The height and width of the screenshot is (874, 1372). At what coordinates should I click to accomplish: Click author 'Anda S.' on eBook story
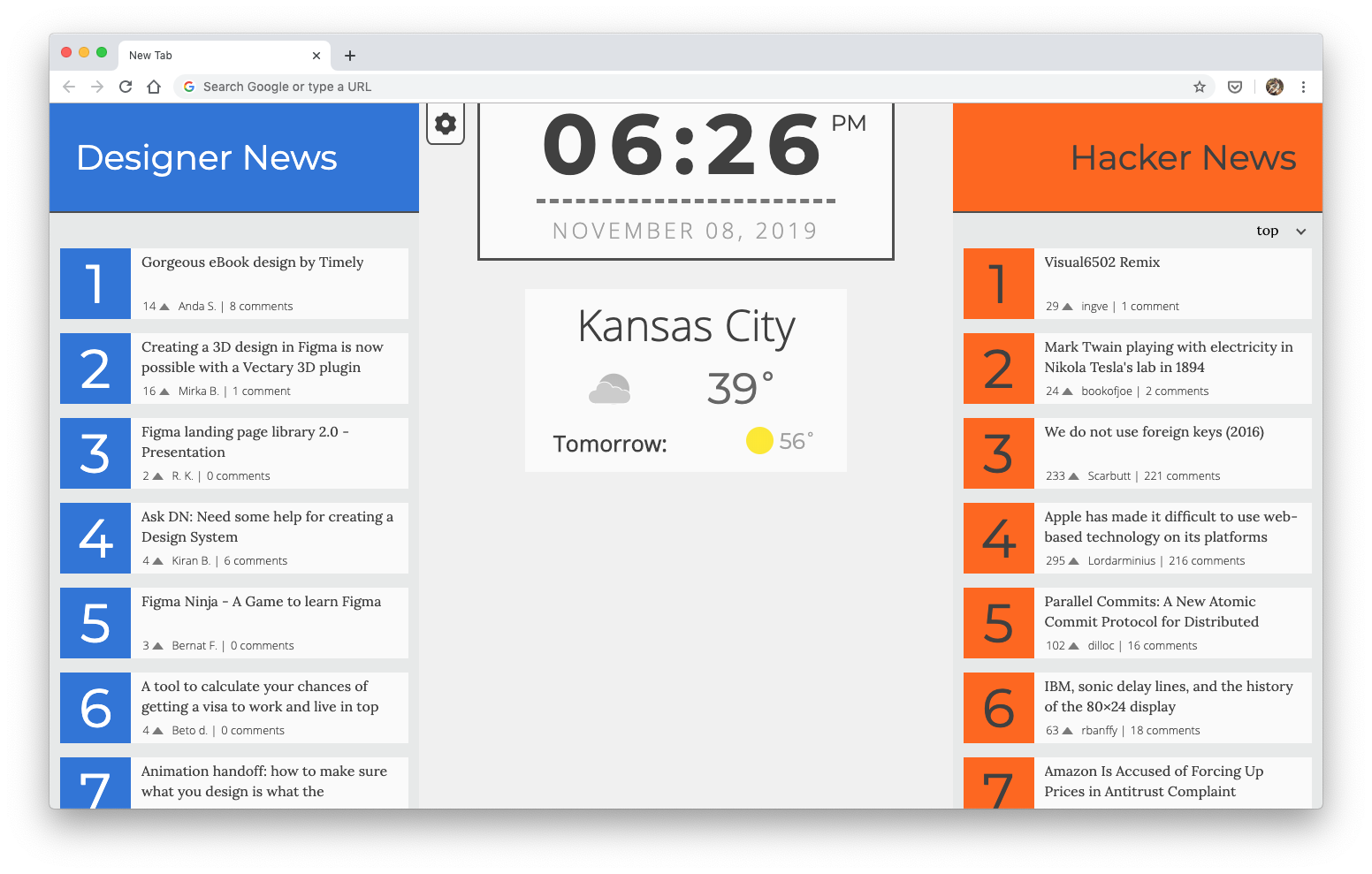tap(197, 307)
